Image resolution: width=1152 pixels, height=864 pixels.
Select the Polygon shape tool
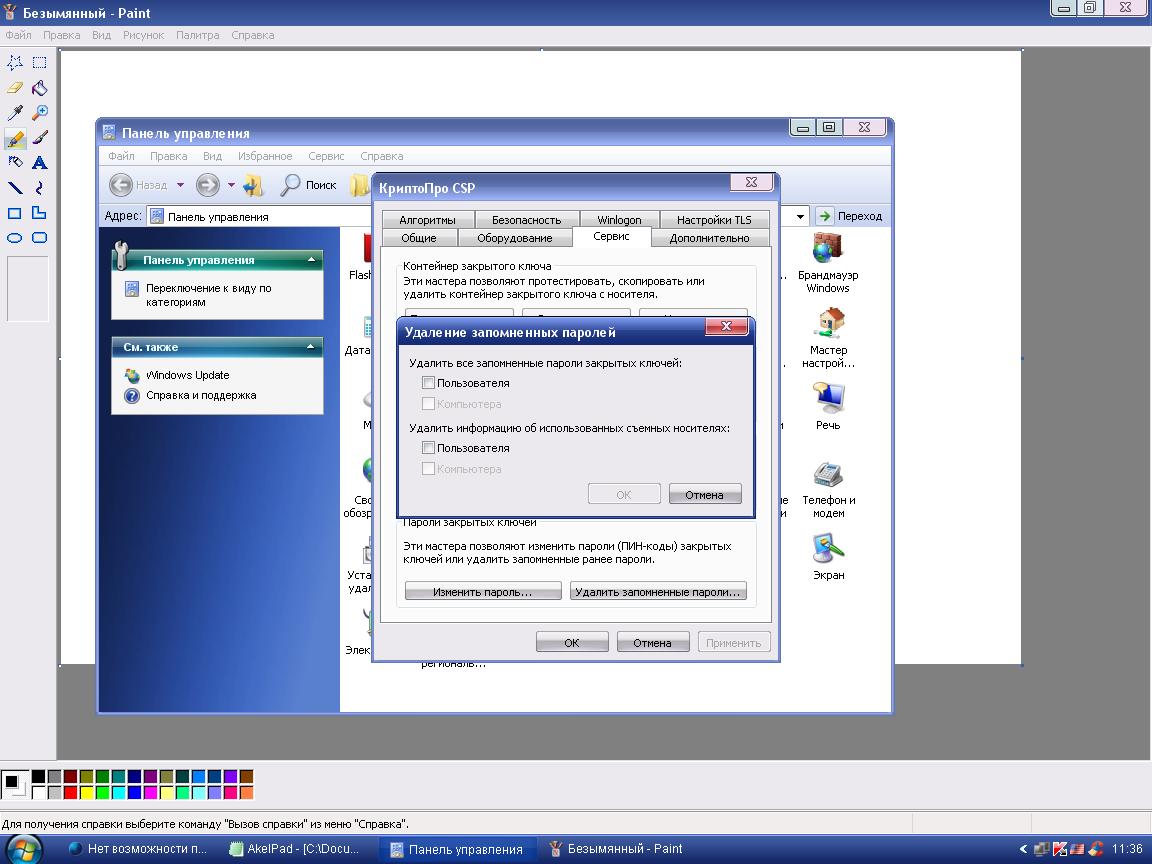coord(39,213)
